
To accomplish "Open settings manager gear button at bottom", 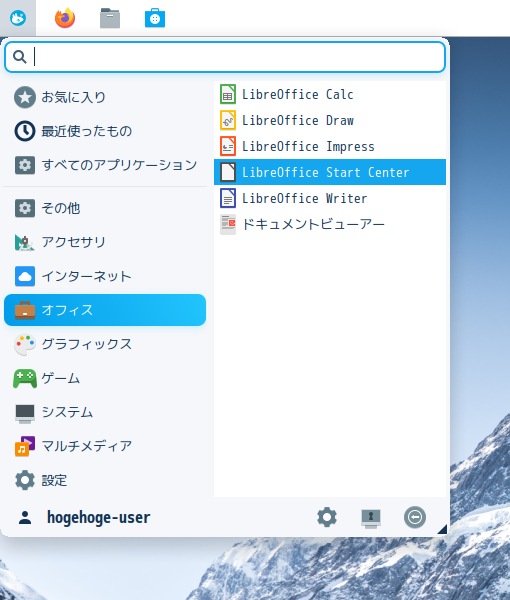I will pos(327,517).
